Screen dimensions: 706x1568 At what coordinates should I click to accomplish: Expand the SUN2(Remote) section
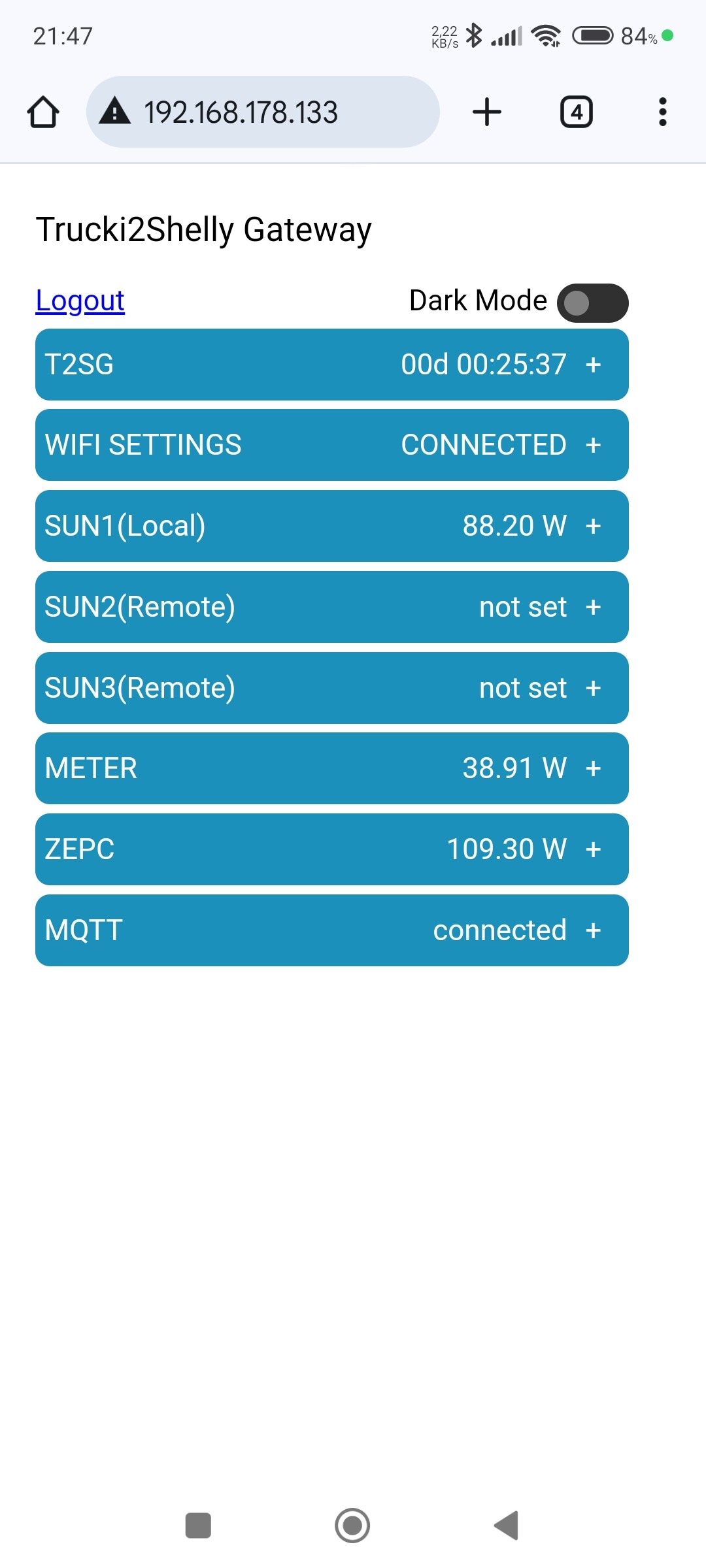coord(593,608)
